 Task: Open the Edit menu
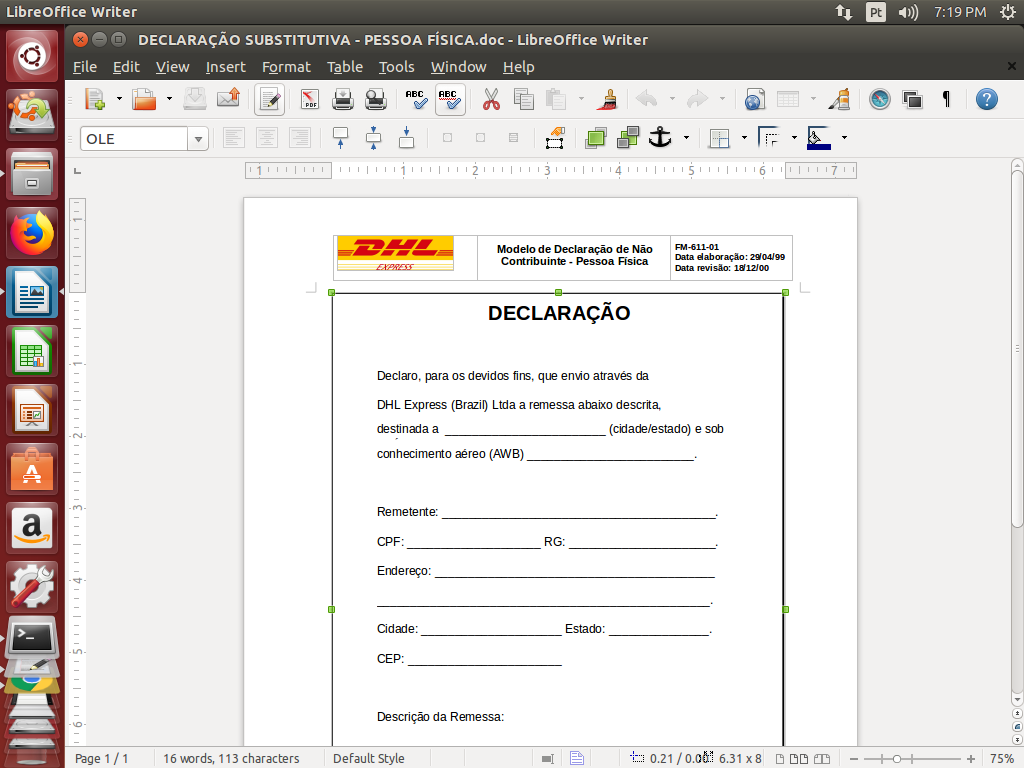[126, 67]
